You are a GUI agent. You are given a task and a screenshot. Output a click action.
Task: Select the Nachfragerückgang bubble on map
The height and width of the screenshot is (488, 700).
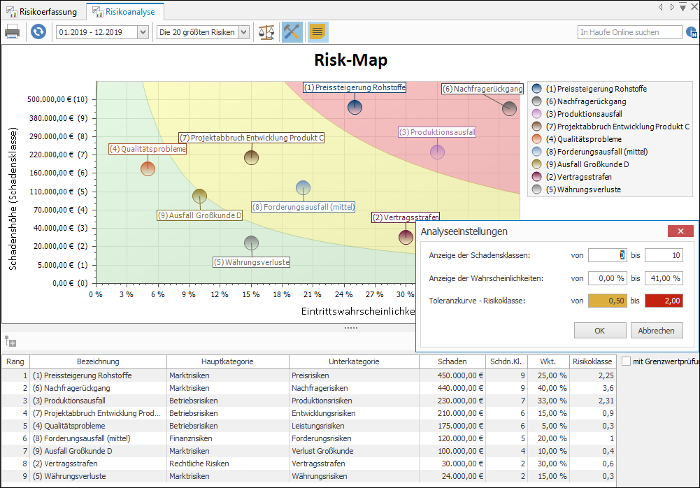(x=509, y=108)
